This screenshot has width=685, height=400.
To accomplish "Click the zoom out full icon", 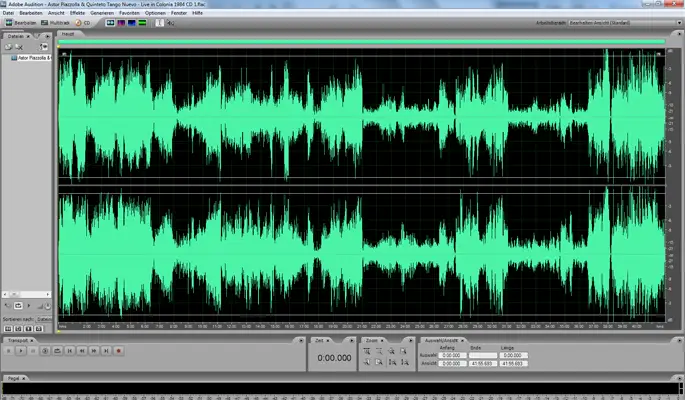I will click(391, 352).
